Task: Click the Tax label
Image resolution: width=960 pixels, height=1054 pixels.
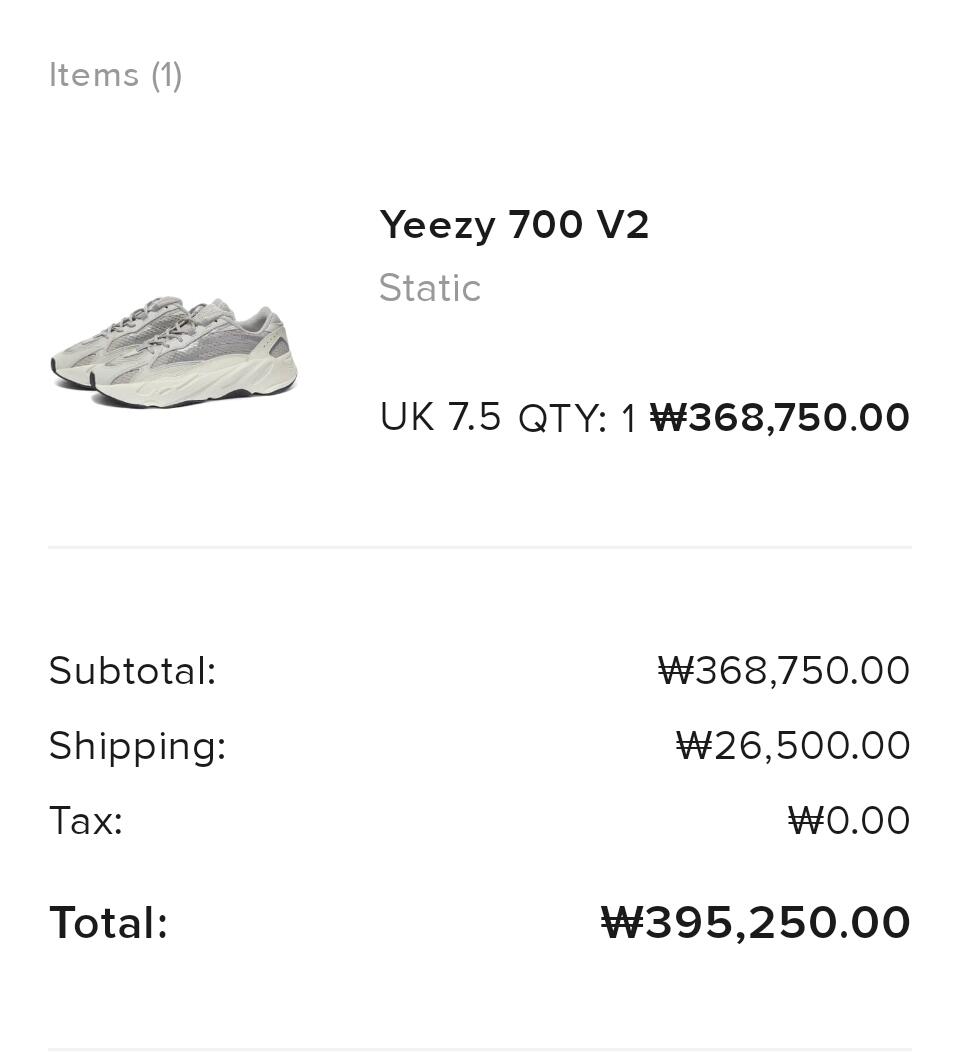Action: click(85, 821)
